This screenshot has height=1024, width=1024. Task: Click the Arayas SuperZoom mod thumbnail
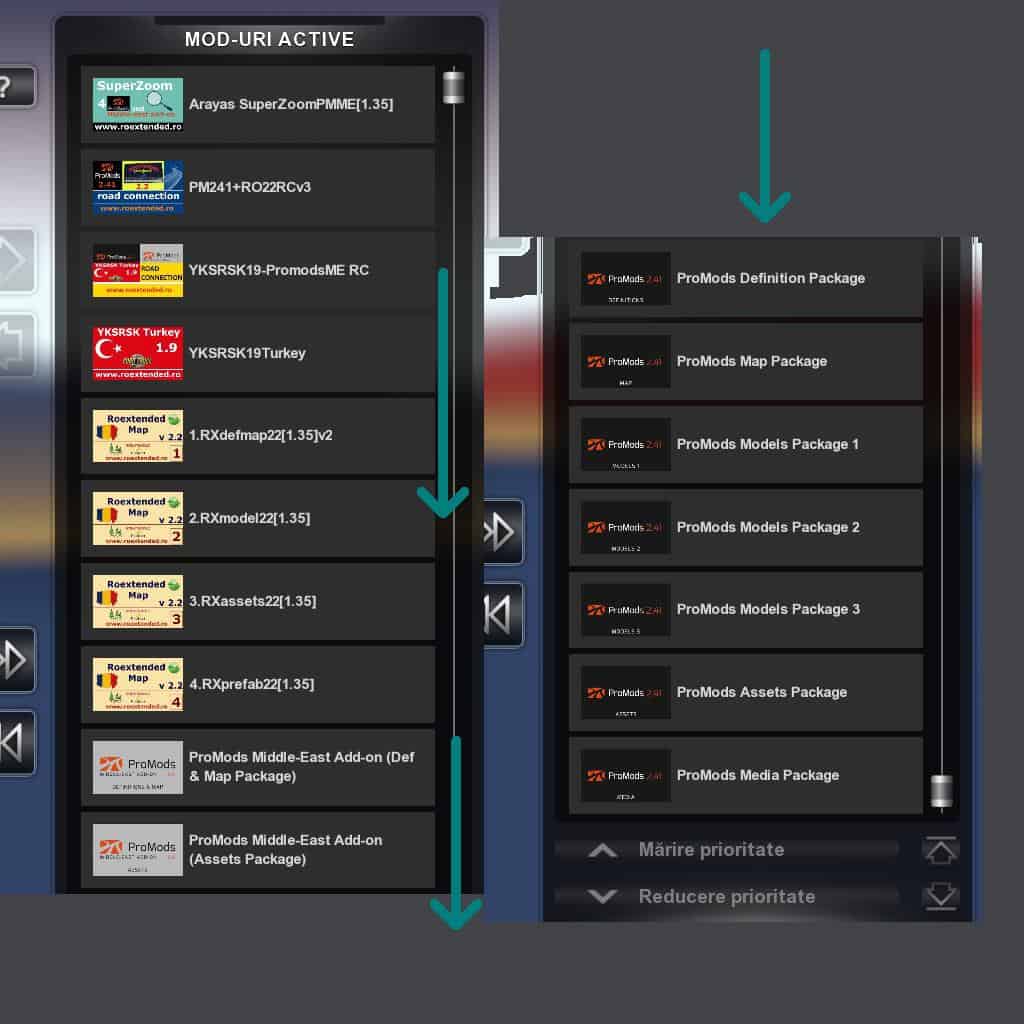coord(138,105)
